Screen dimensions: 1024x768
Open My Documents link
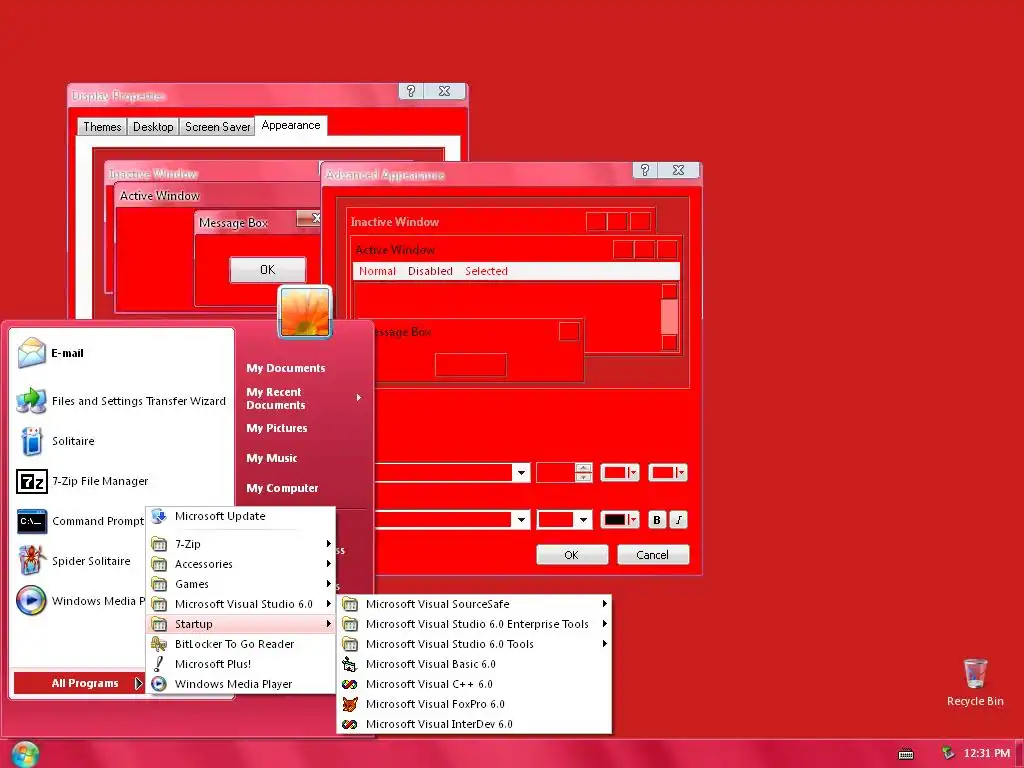click(x=285, y=368)
